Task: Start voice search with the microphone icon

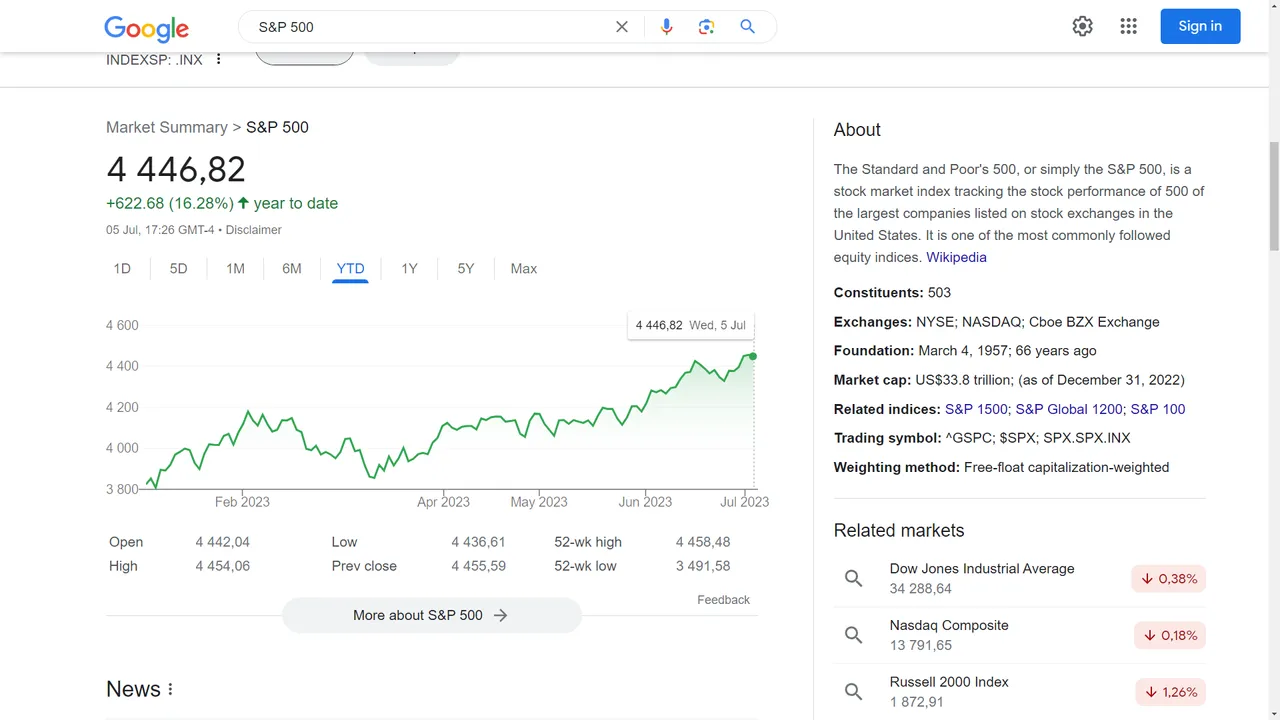Action: coord(666,27)
